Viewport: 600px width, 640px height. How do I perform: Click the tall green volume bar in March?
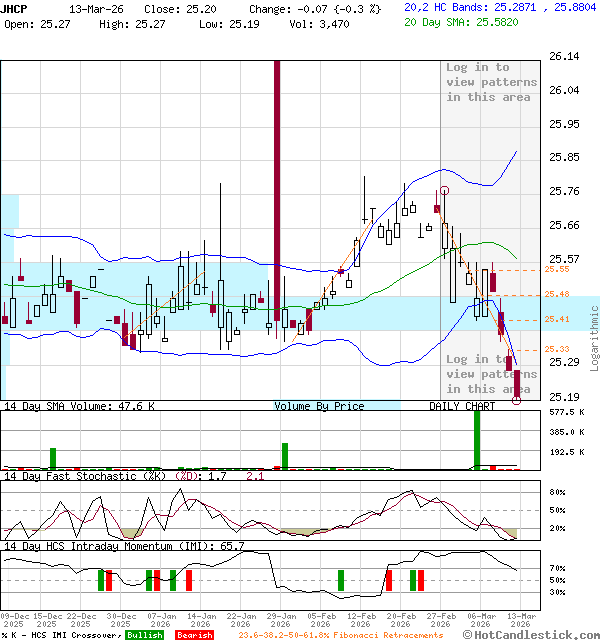(x=477, y=439)
